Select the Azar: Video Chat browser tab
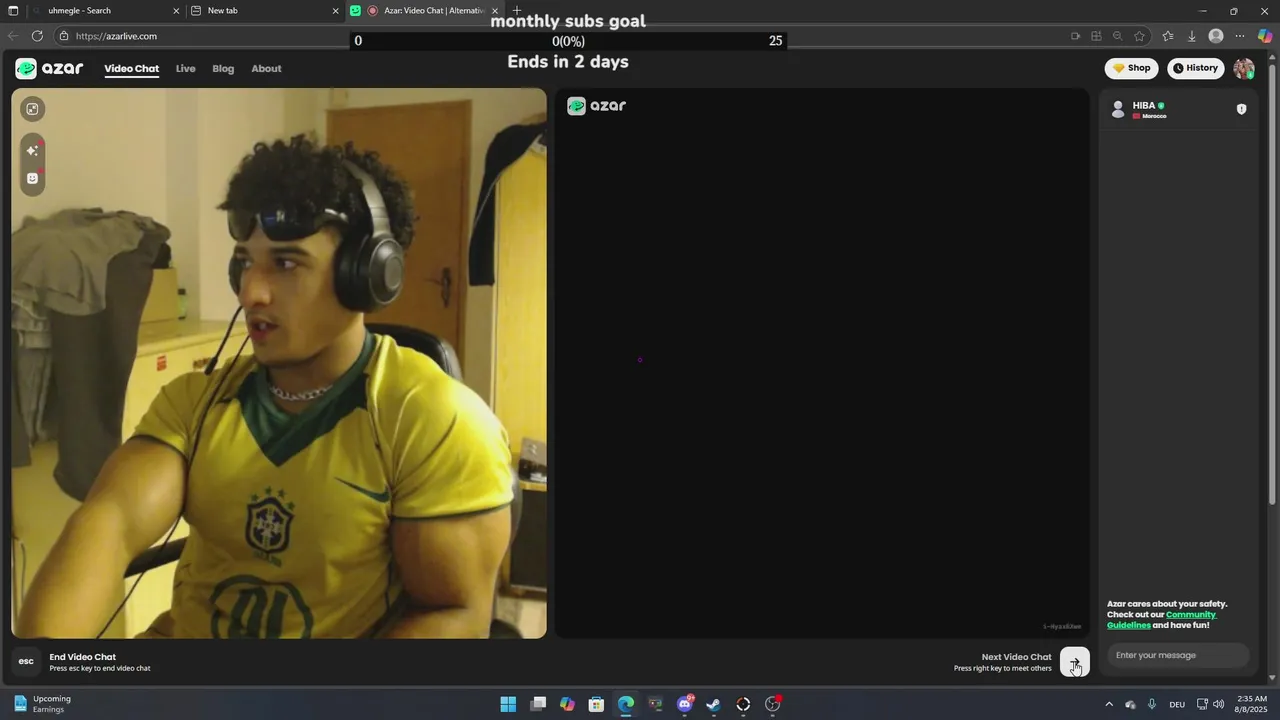The image size is (1280, 720). point(425,11)
